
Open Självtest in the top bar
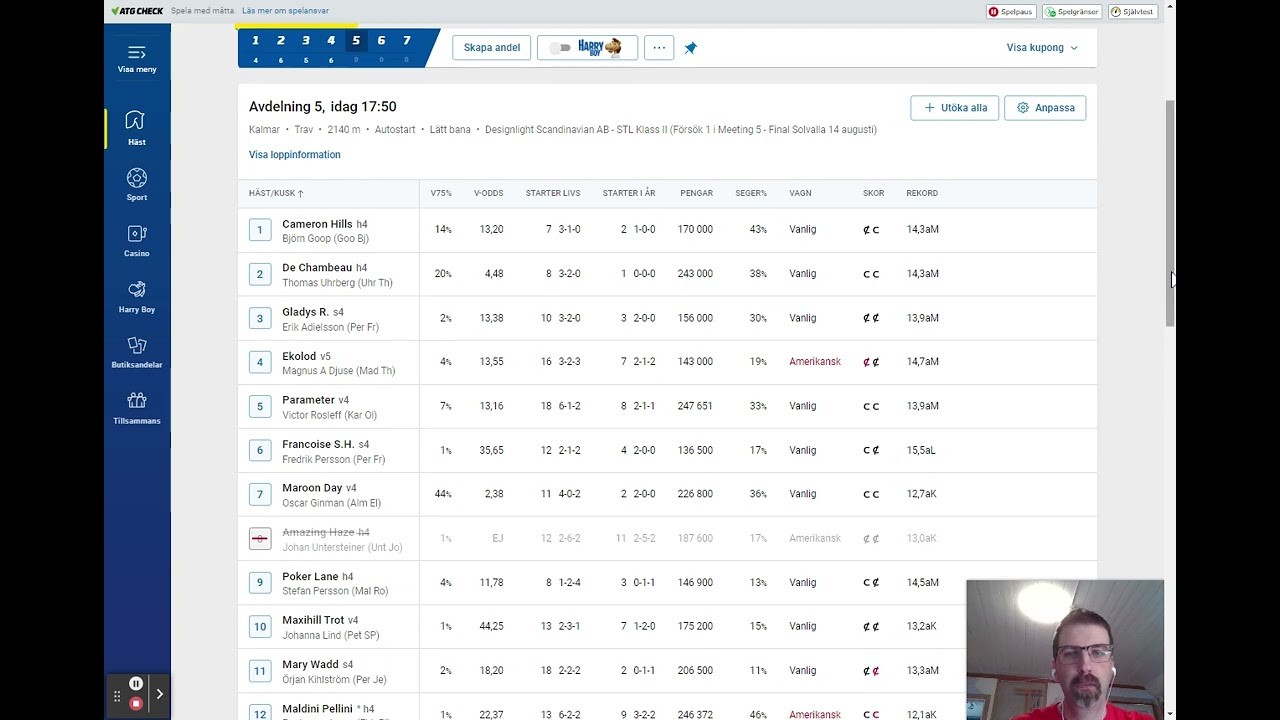coord(1132,12)
